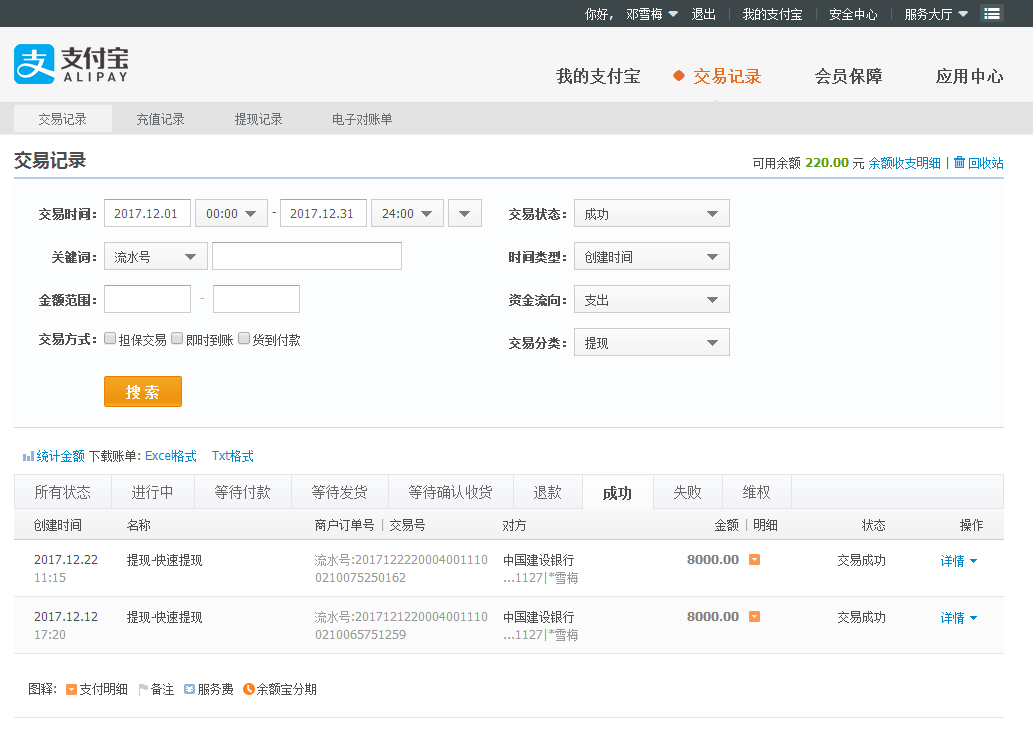The width and height of the screenshot is (1033, 744).
Task: Expand 详情 for the 2017.12.12 transaction
Action: 959,618
